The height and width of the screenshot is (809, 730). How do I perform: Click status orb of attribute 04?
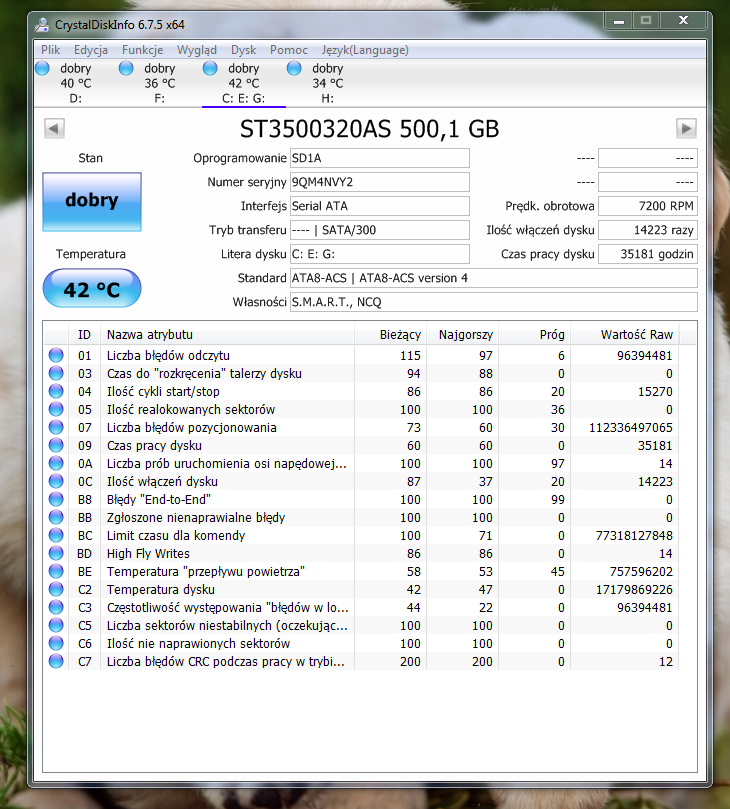pos(56,391)
